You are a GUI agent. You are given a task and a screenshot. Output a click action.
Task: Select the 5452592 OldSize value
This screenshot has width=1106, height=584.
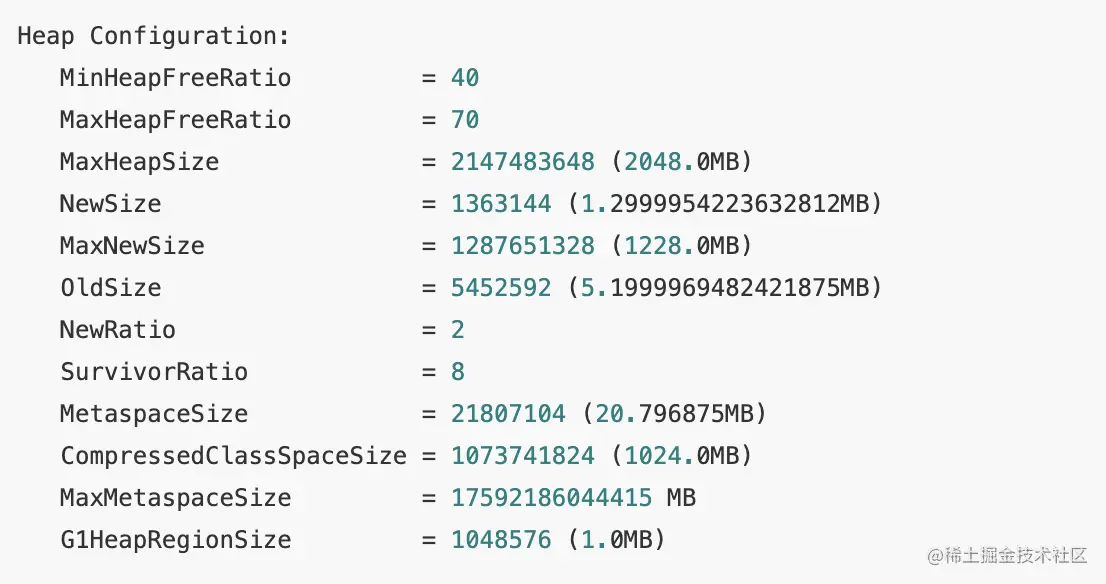coord(501,288)
